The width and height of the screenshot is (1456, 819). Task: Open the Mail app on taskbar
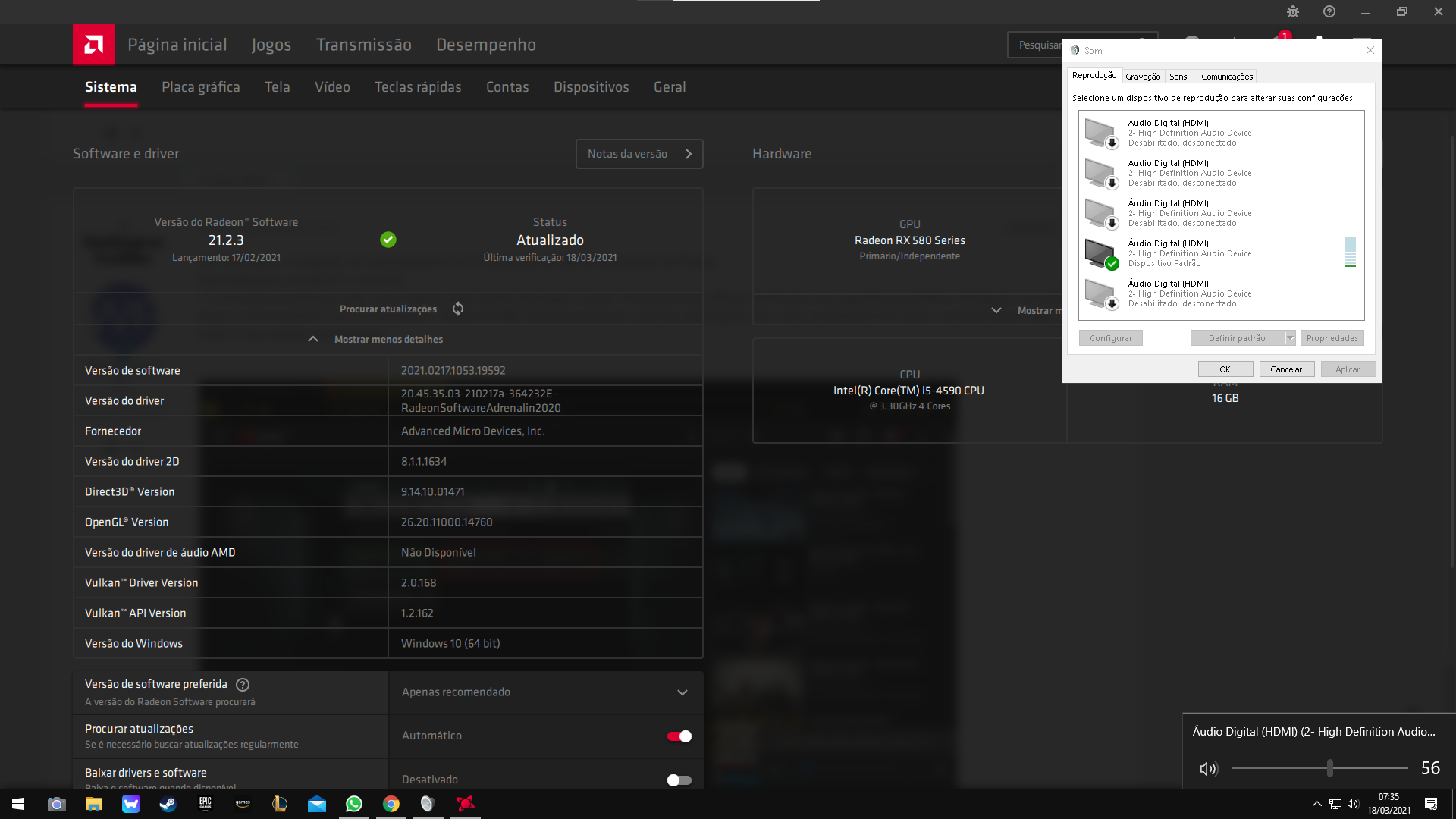tap(317, 804)
